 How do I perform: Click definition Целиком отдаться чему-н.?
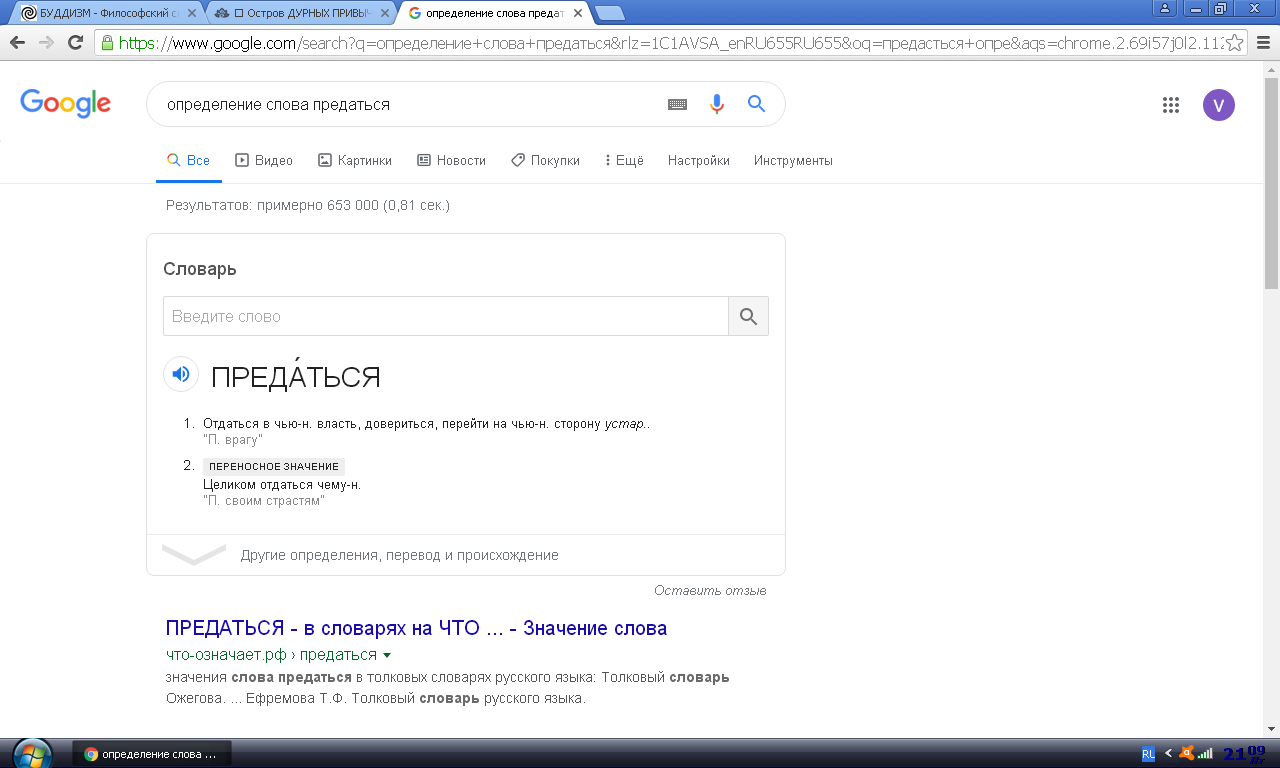282,484
